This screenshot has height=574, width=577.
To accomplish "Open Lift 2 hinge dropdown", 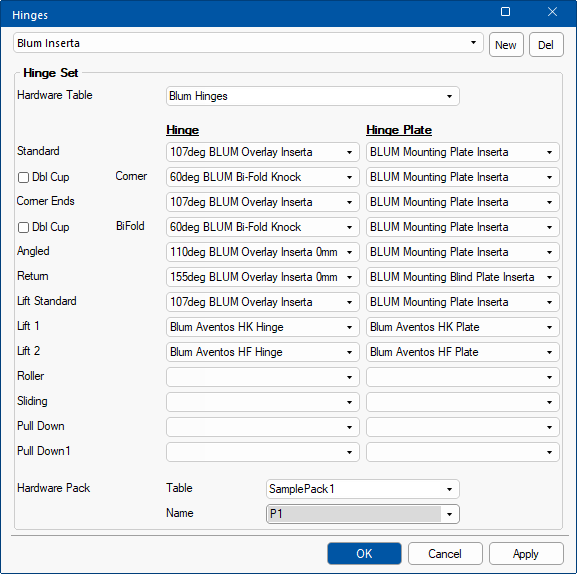I will 262,352.
